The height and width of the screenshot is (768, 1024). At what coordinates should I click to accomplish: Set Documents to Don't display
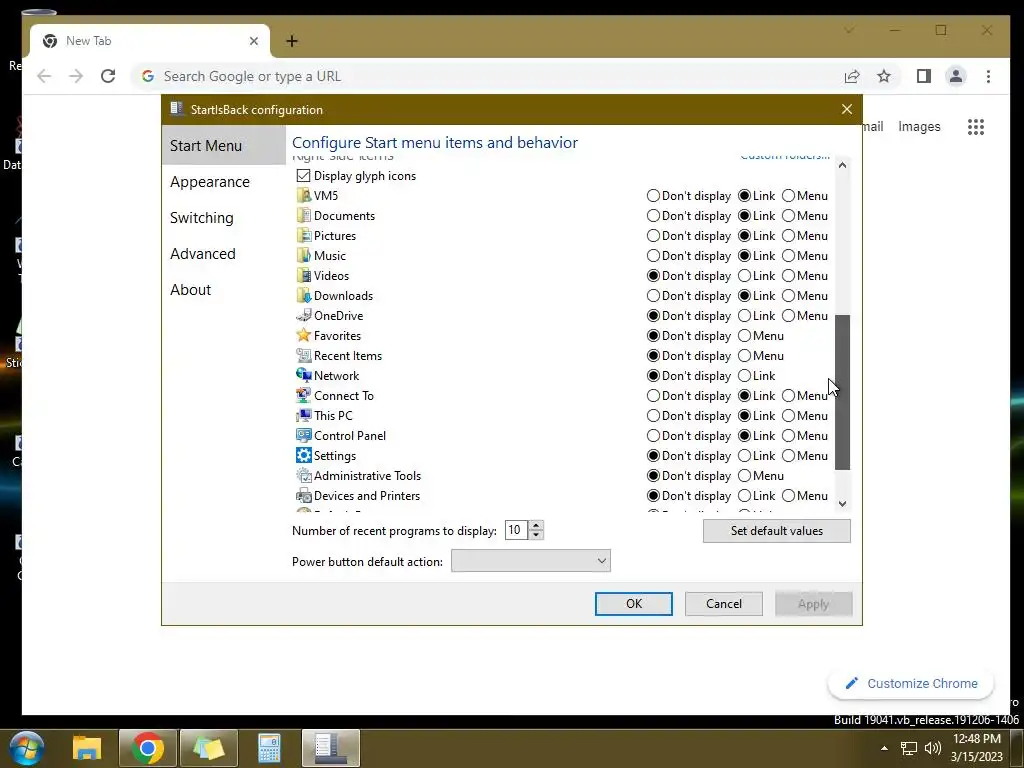(653, 216)
